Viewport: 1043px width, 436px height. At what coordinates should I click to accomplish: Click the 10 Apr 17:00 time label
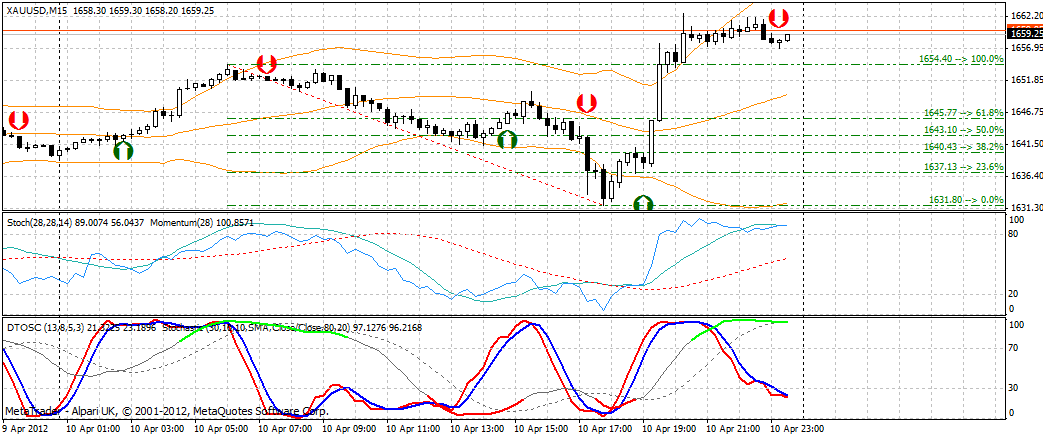606,430
